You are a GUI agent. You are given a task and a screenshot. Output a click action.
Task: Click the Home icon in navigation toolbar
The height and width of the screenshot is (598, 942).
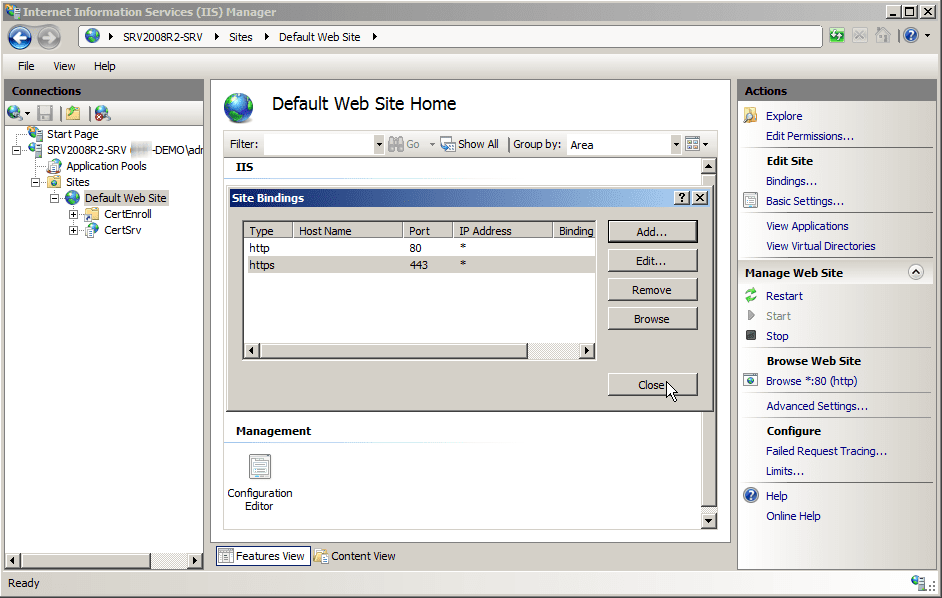click(883, 35)
